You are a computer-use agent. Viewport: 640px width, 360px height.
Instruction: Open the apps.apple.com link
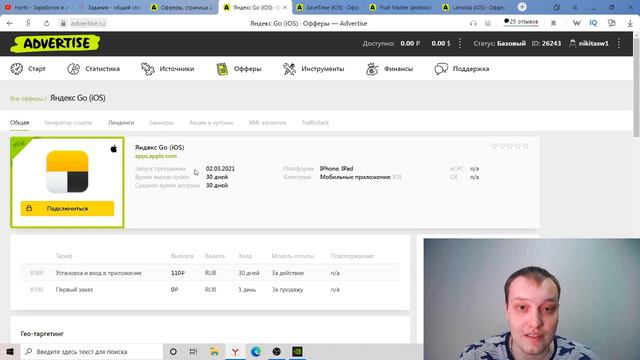click(x=156, y=156)
